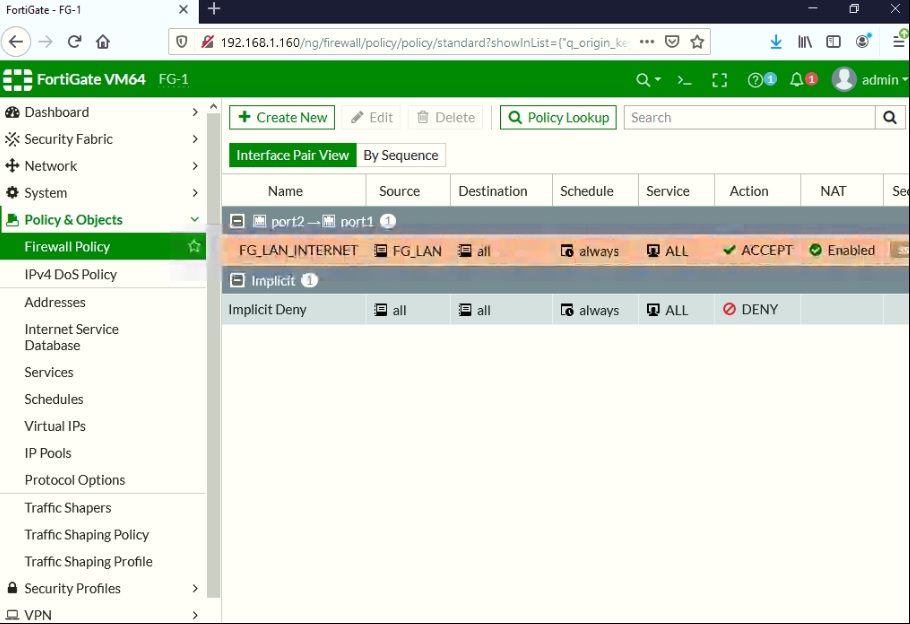Image resolution: width=910 pixels, height=624 pixels.
Task: Click the FortiGate VM64 logo icon
Action: click(16, 79)
